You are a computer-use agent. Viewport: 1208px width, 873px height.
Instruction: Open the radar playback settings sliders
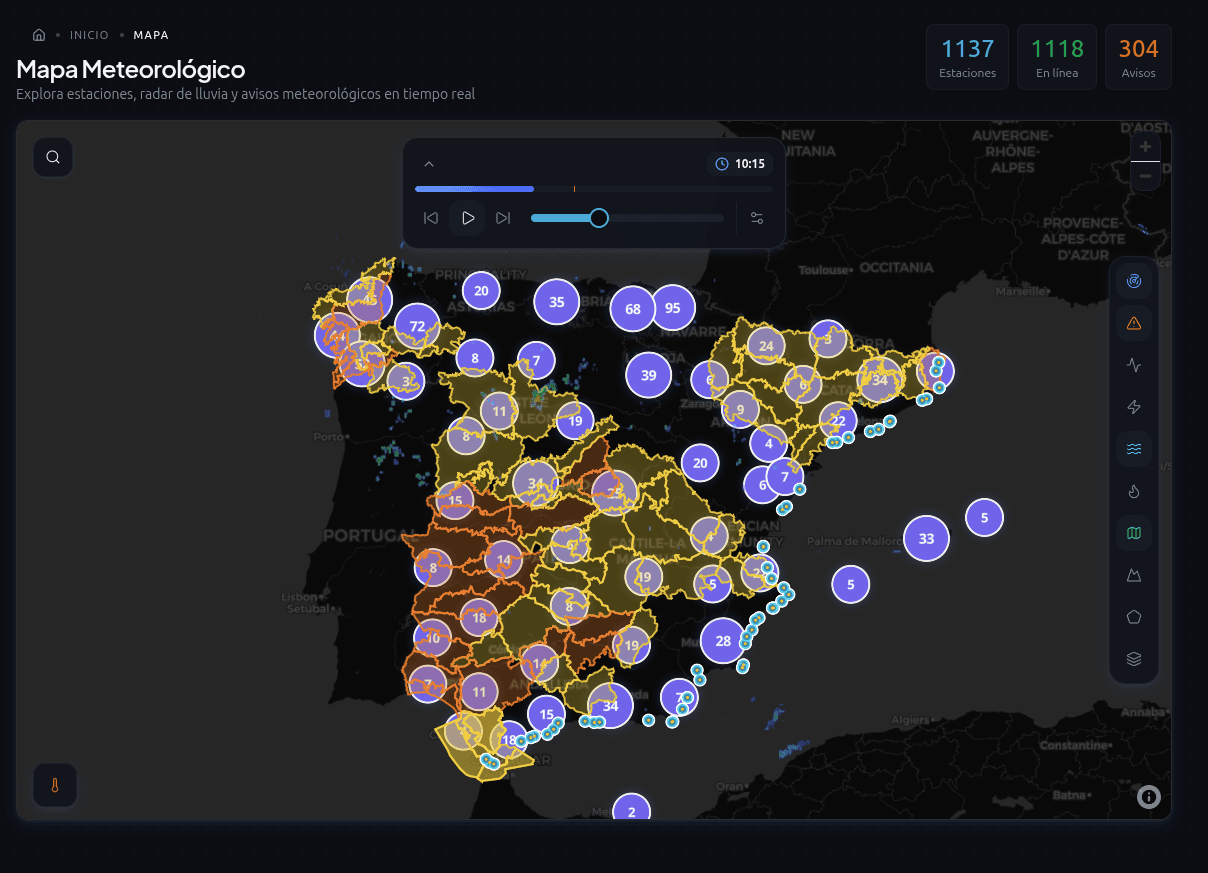coord(757,218)
